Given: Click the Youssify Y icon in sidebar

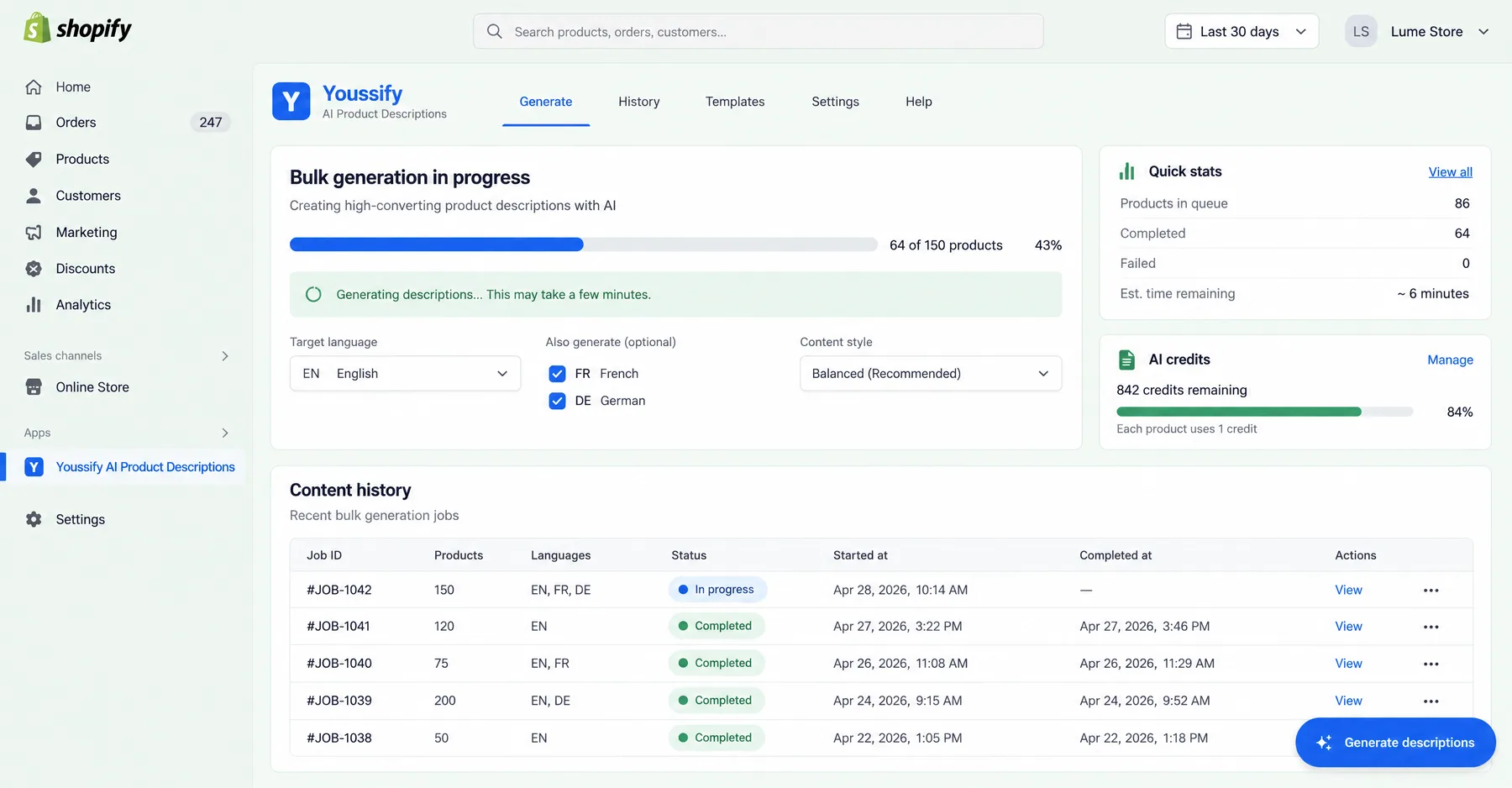Looking at the screenshot, I should [34, 467].
